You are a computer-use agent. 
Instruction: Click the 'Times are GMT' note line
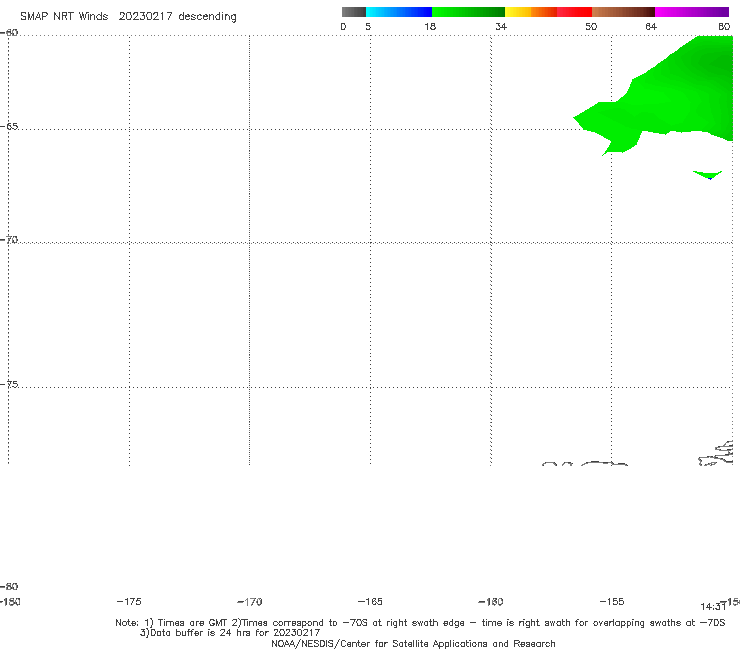[420, 623]
